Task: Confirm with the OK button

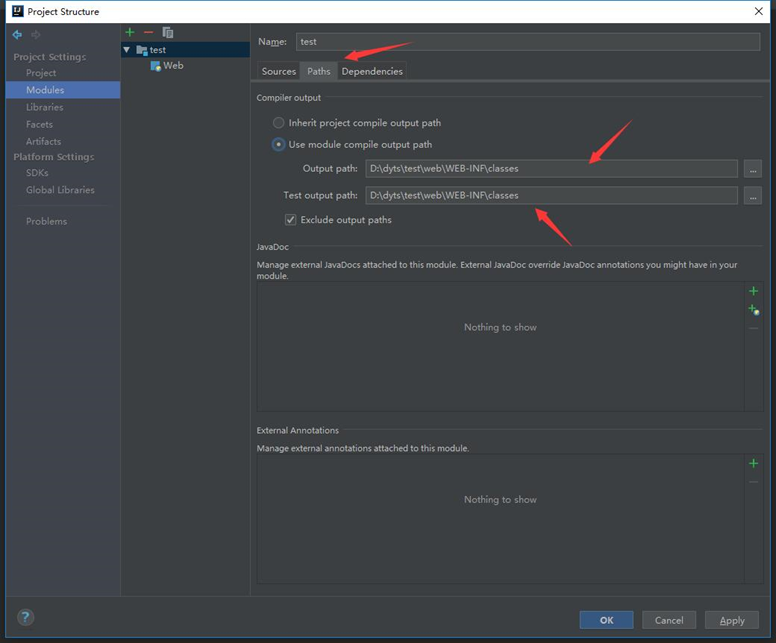Action: pyautogui.click(x=606, y=620)
